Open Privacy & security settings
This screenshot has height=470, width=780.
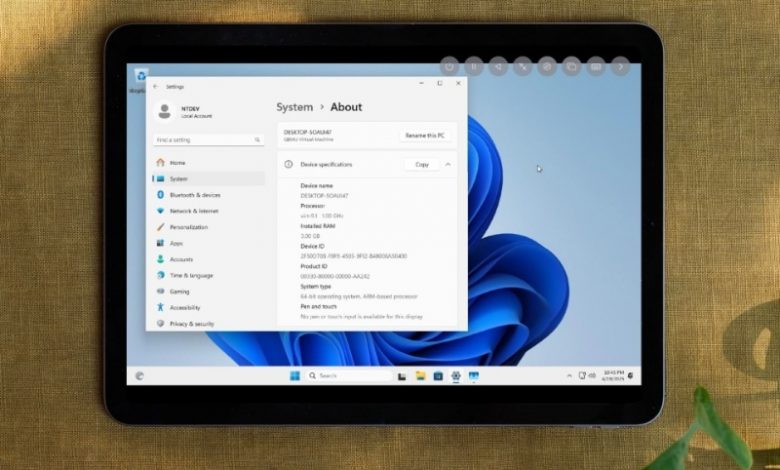pyautogui.click(x=208, y=323)
